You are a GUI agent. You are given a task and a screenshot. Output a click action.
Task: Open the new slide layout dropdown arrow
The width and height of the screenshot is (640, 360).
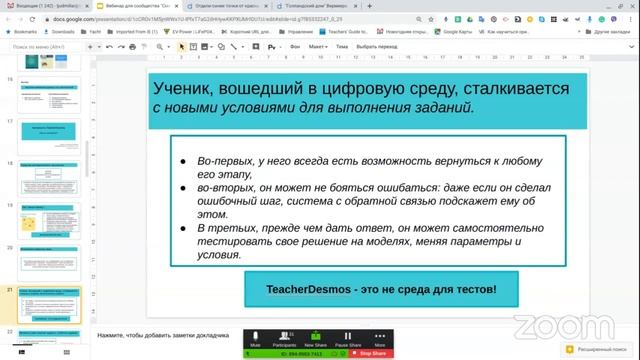click(x=99, y=47)
